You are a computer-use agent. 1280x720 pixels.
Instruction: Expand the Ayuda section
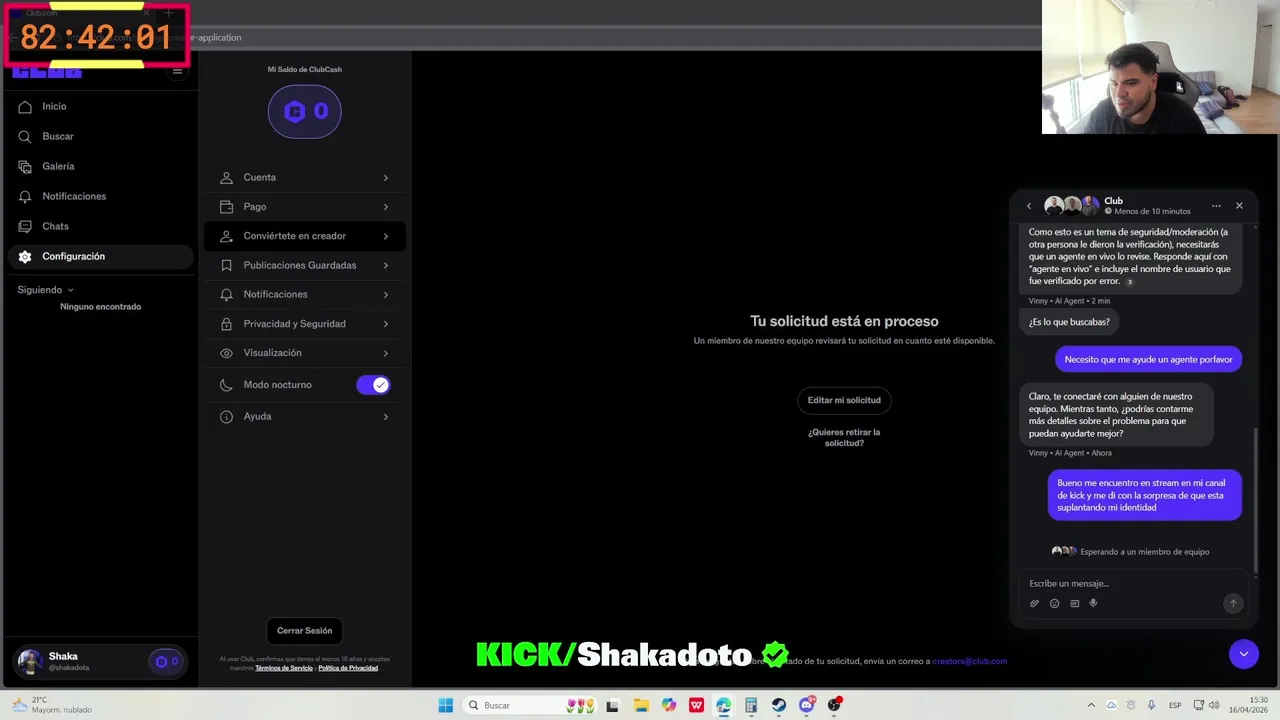(305, 416)
